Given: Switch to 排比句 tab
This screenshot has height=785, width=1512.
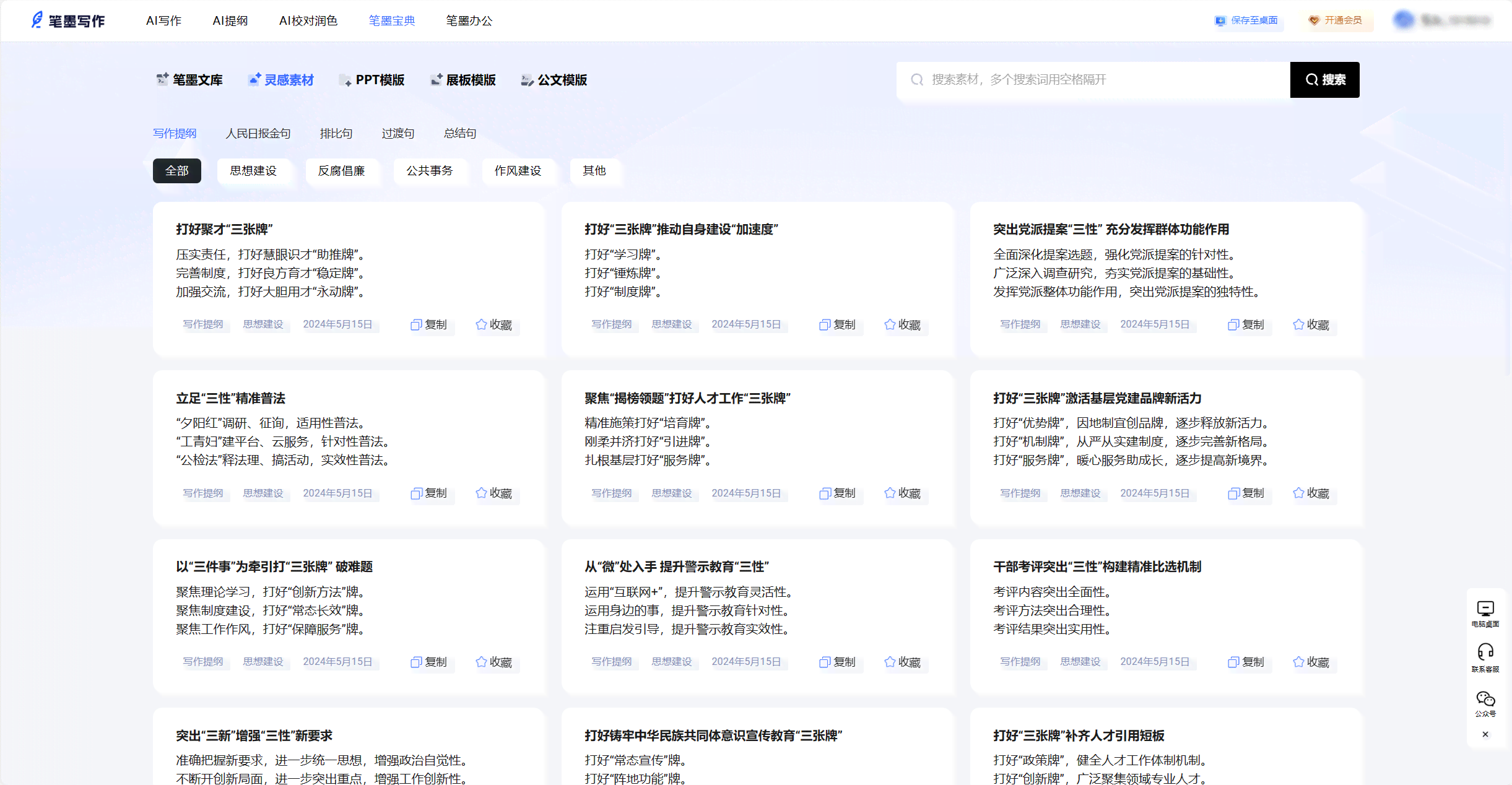Looking at the screenshot, I should 336,133.
